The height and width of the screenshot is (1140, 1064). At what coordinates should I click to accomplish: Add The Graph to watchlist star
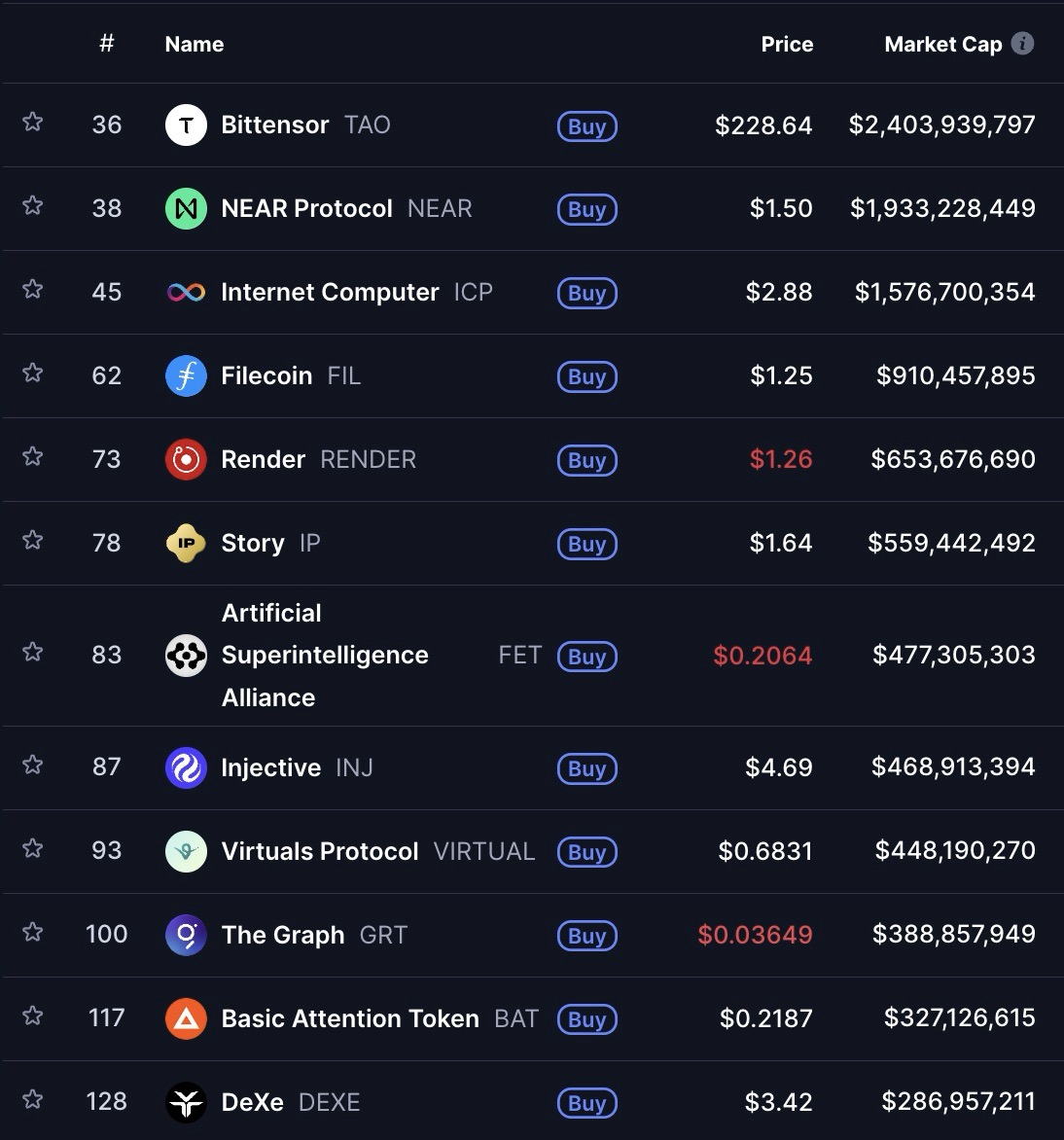(33, 932)
